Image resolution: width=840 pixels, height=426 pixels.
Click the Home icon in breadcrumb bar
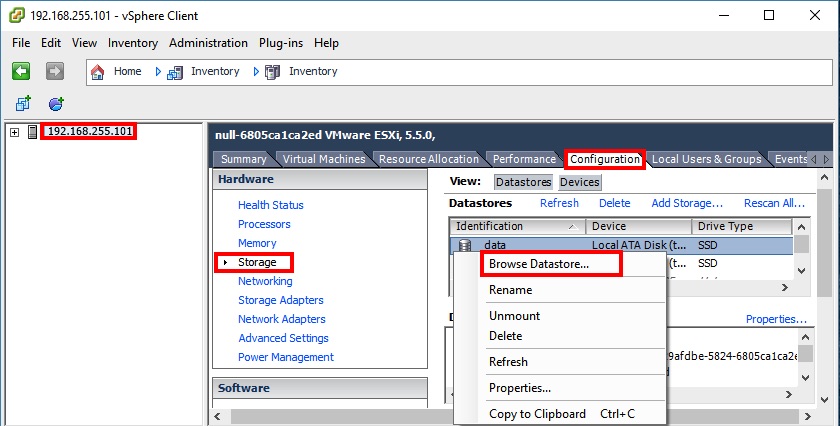pos(98,72)
